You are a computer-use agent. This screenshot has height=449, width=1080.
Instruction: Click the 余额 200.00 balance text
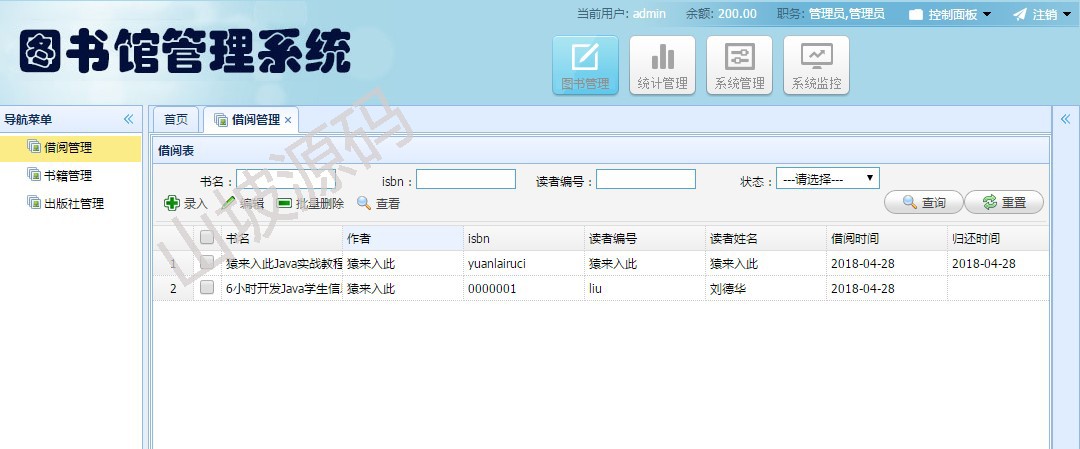point(721,14)
